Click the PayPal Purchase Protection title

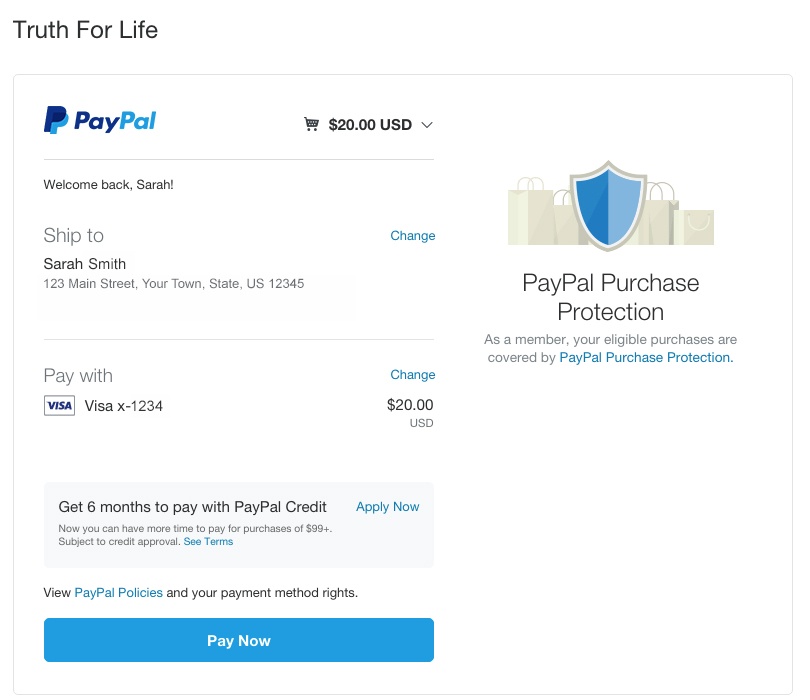pyautogui.click(x=611, y=297)
